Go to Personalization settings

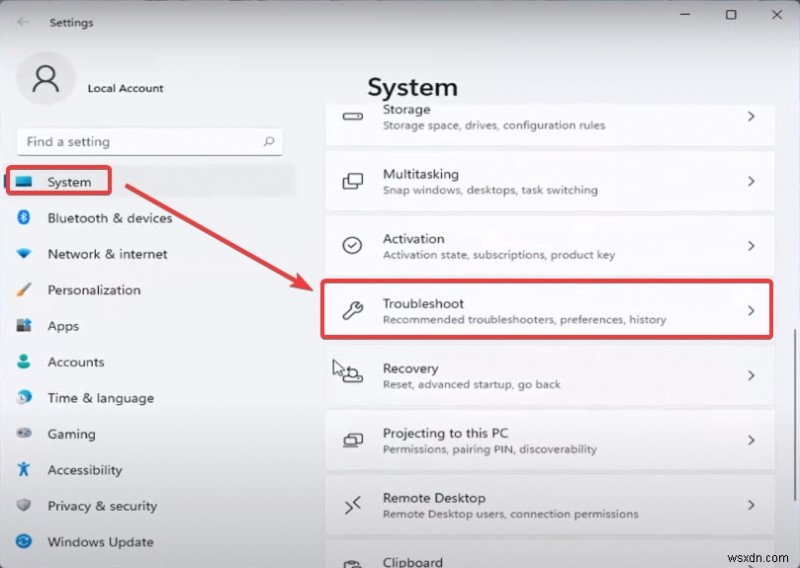94,290
